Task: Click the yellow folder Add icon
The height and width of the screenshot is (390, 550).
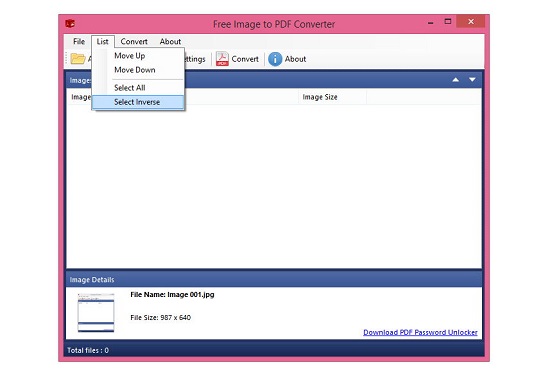Action: click(78, 59)
